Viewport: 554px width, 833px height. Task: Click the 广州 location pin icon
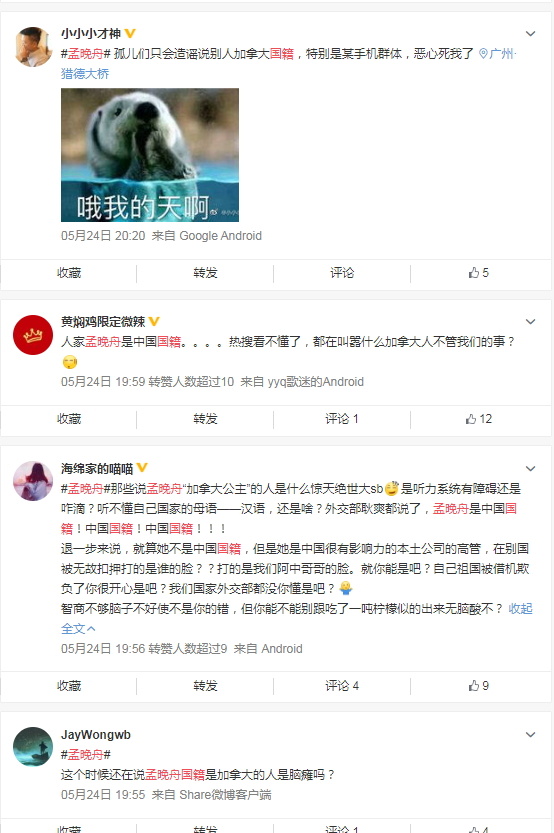coord(483,54)
